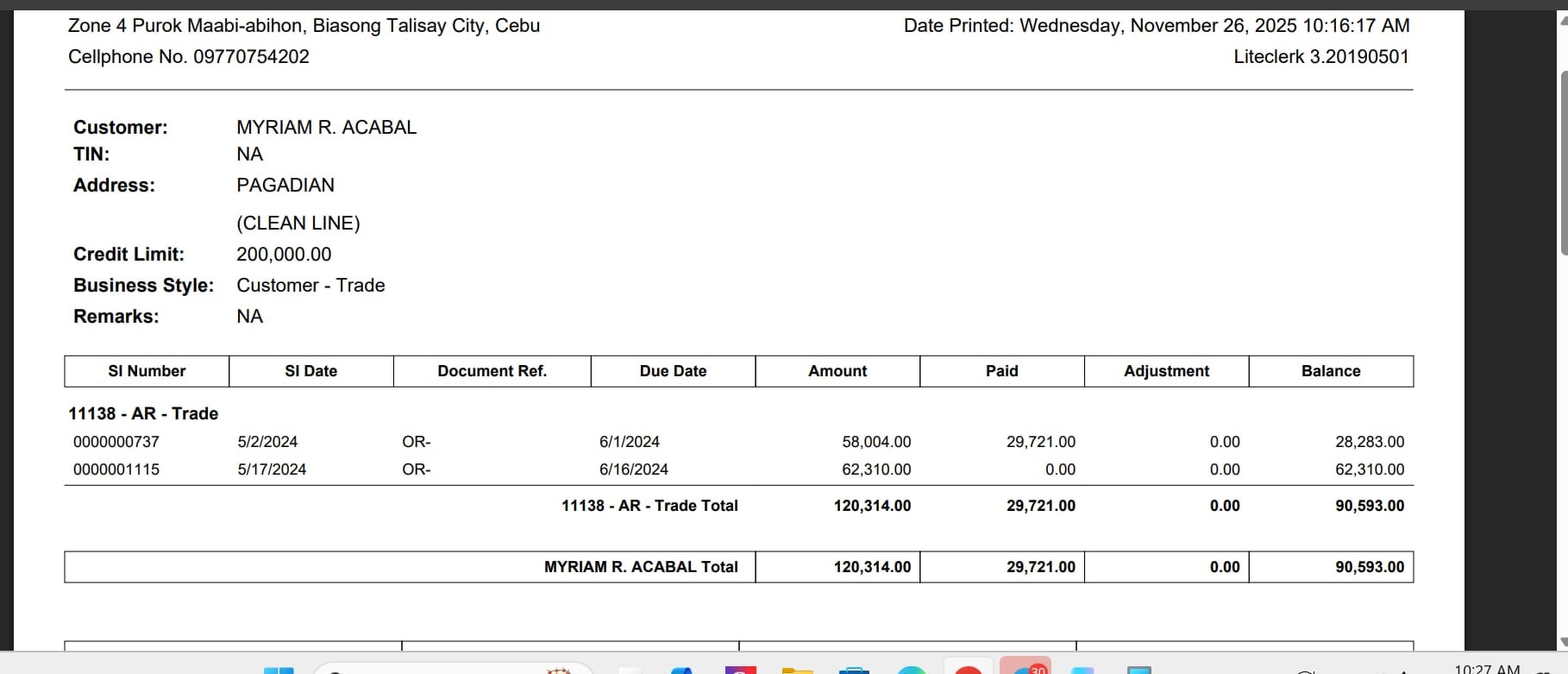
Task: Click the 11138 - AR - Trade group heading
Action: (143, 413)
